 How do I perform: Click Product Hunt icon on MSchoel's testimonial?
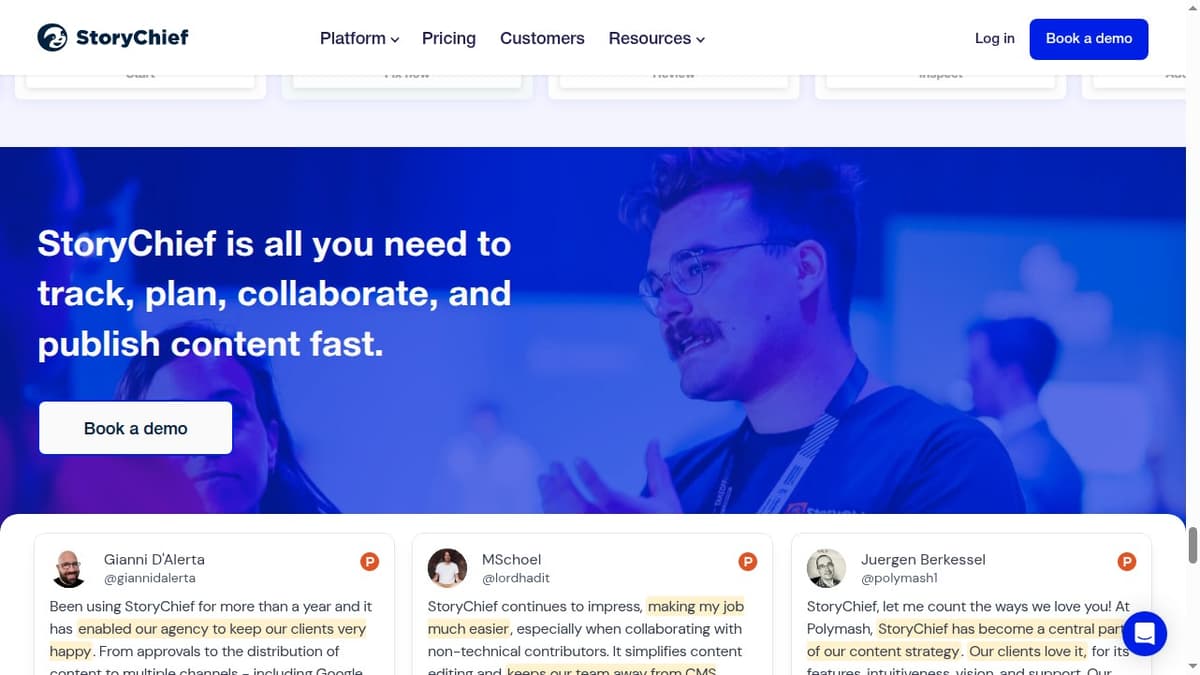point(747,561)
